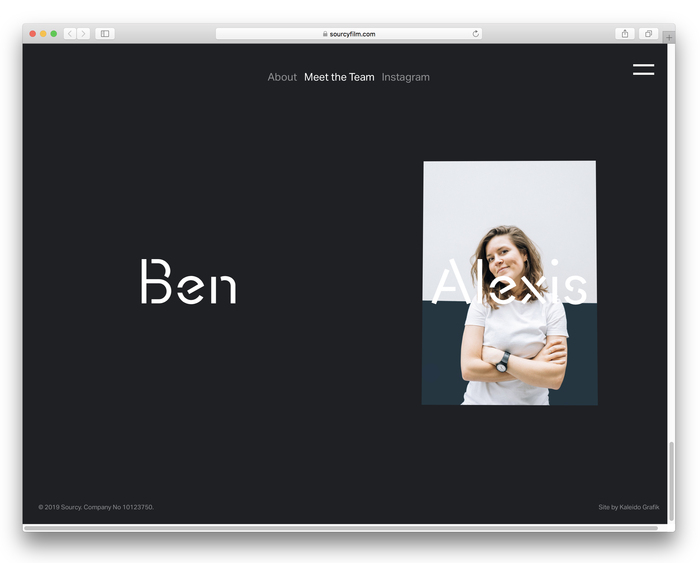Open the hamburger menu icon
This screenshot has width=700, height=563.
point(643,70)
